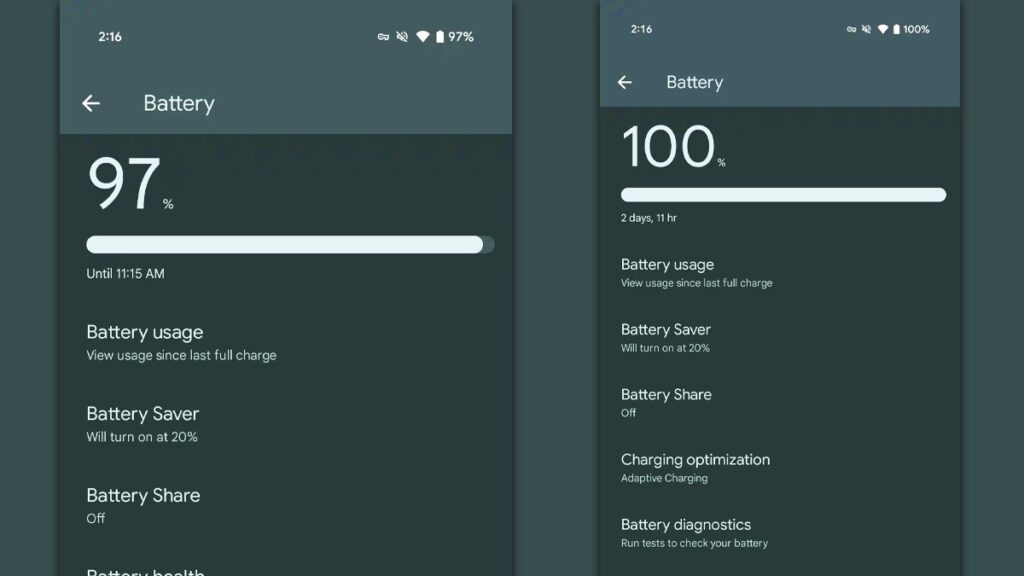This screenshot has width=1024, height=576.
Task: Click the battery icon beside 100% in status bar
Action: click(896, 29)
